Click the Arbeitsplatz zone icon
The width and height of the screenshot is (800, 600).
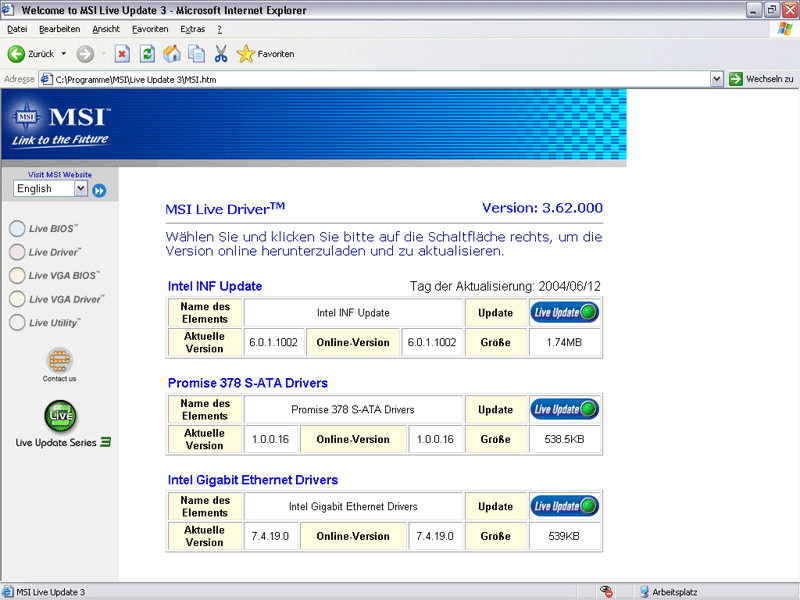(x=644, y=592)
